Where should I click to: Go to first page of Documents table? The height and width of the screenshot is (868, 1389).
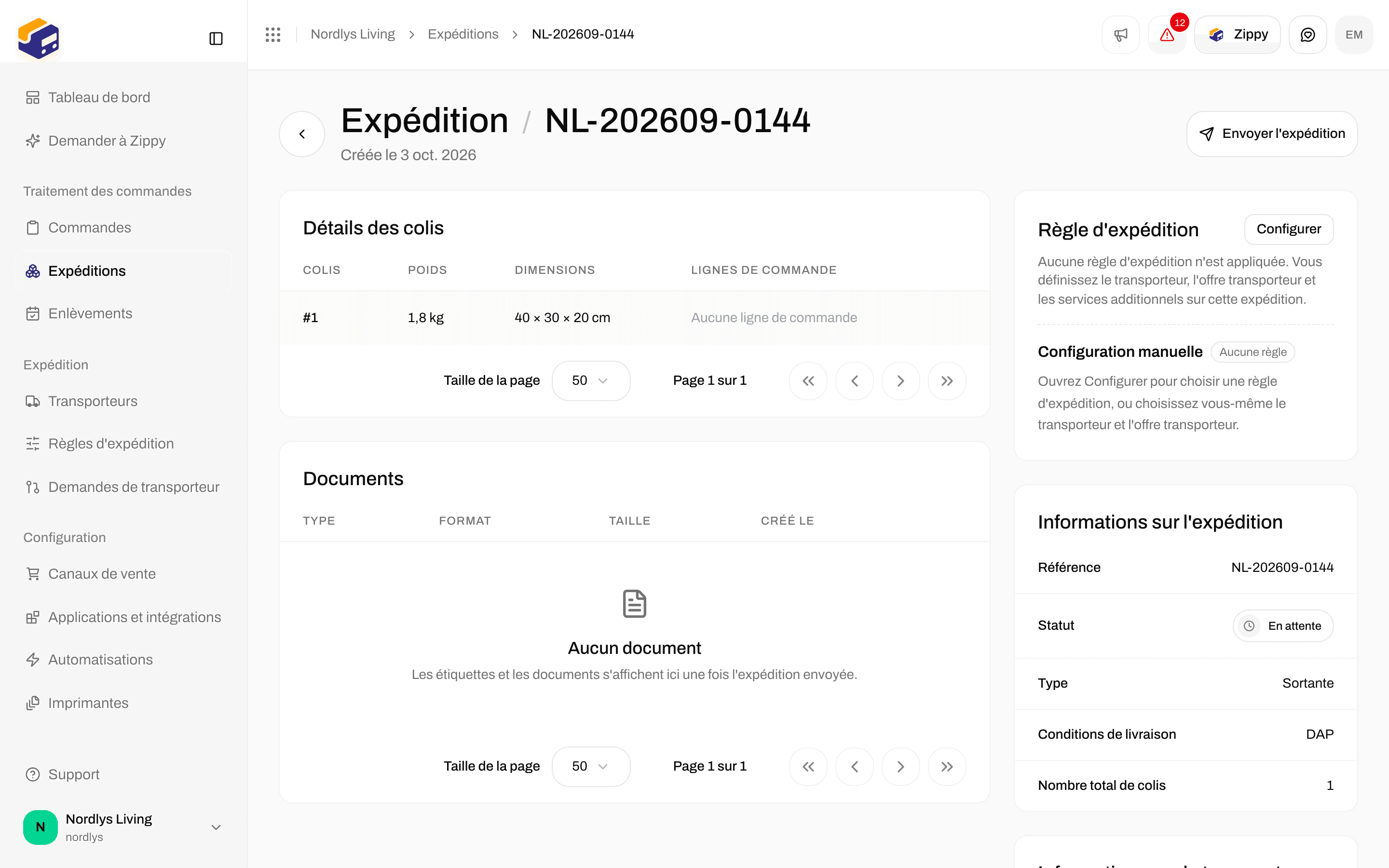point(808,766)
